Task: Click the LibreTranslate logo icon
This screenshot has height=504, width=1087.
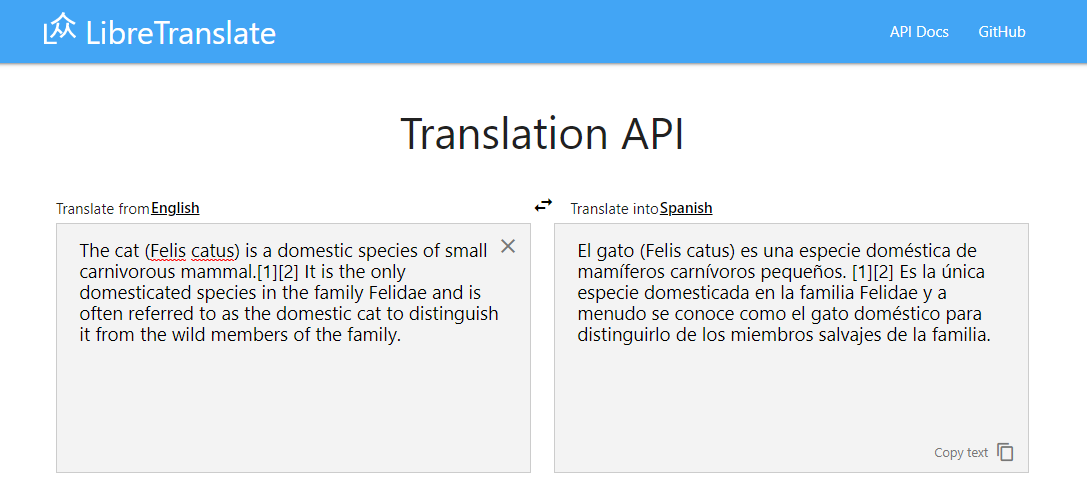Action: [60, 30]
